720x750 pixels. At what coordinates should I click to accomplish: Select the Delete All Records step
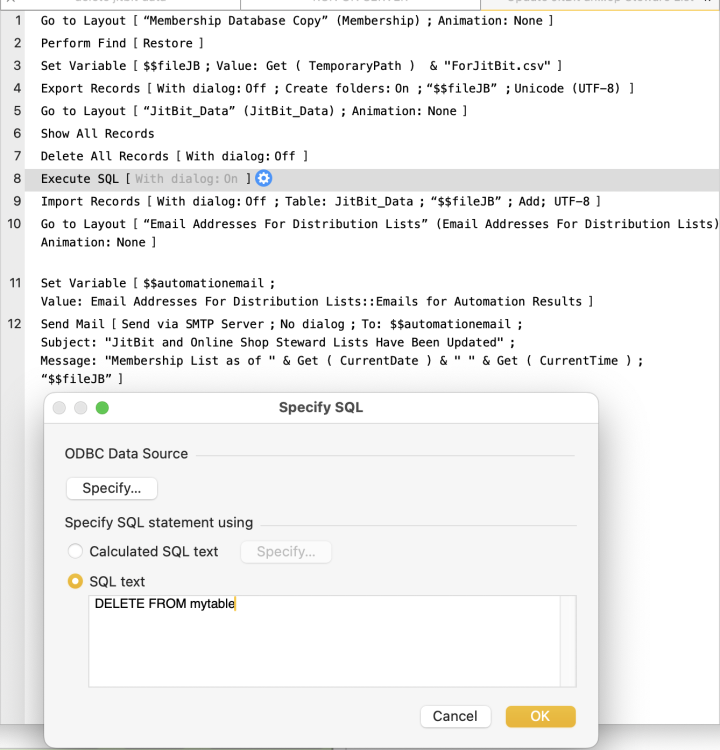coord(173,156)
